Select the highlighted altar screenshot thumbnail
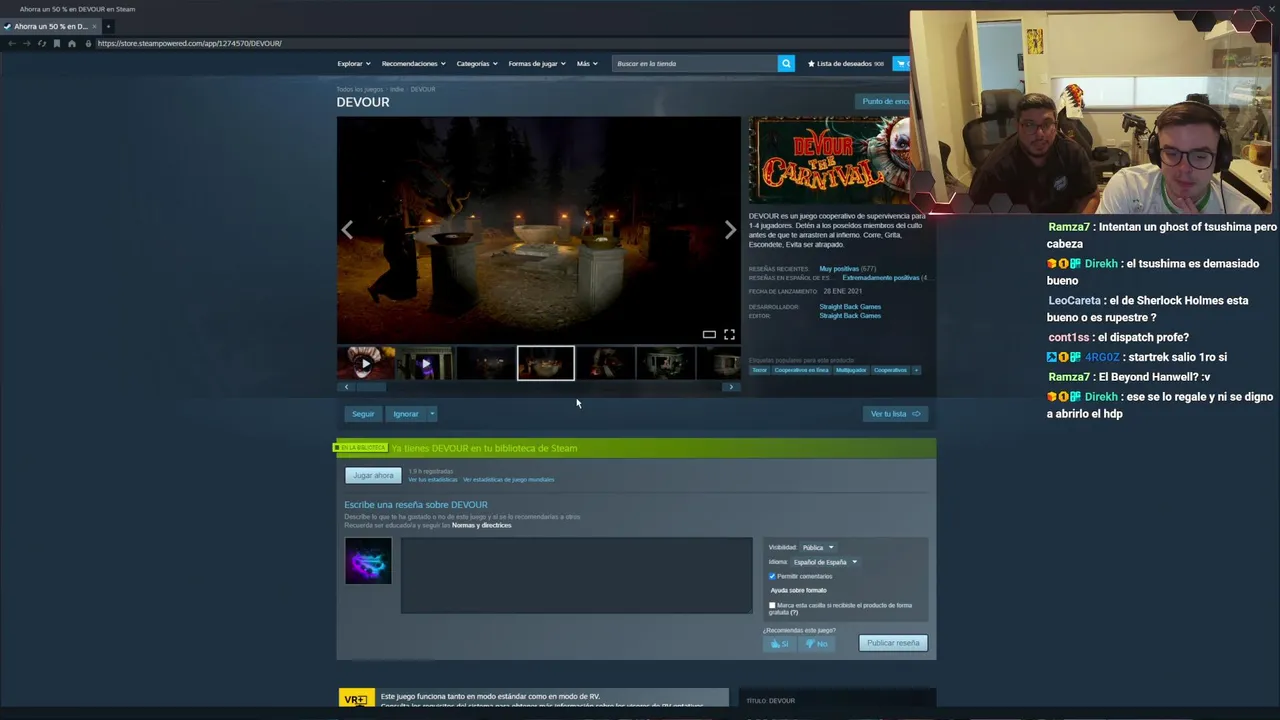Image resolution: width=1280 pixels, height=720 pixels. tap(546, 363)
